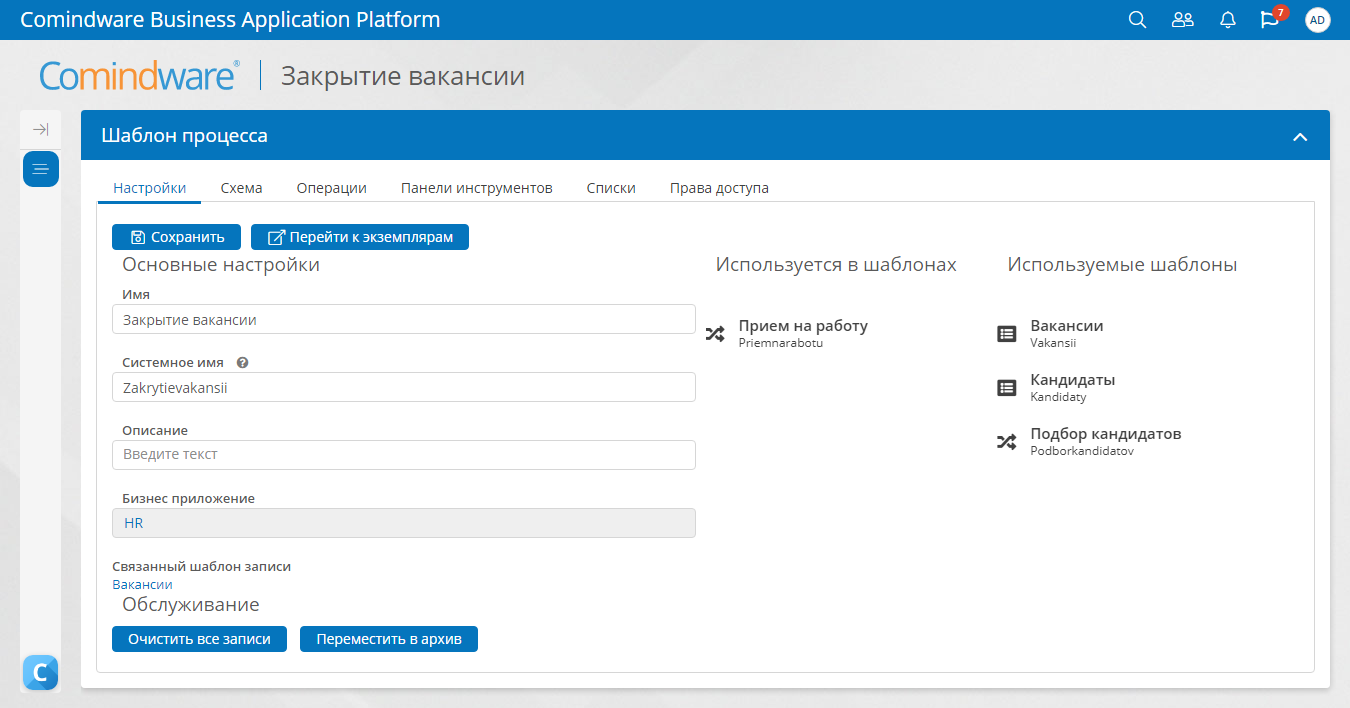Open the AD user avatar
1350x708 pixels.
point(1318,20)
